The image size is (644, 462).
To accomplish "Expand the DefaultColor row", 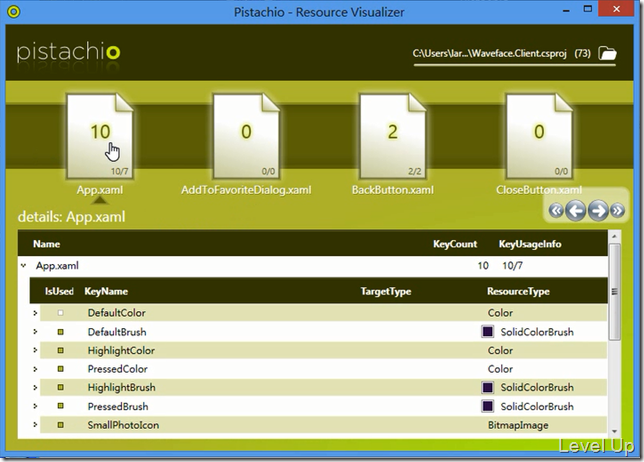I will click(x=35, y=313).
